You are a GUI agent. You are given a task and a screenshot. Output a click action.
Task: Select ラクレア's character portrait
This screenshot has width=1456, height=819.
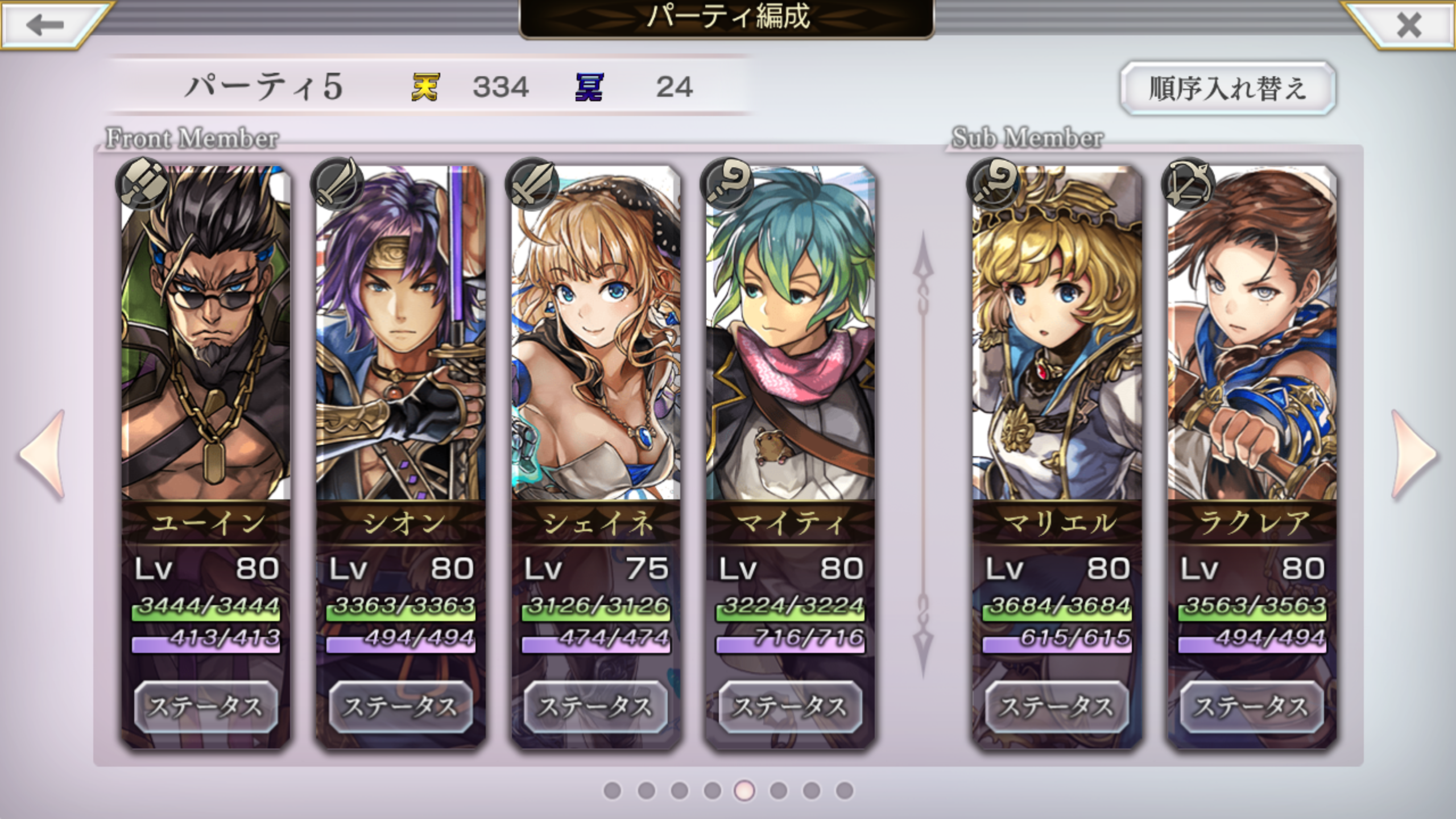point(1252,333)
